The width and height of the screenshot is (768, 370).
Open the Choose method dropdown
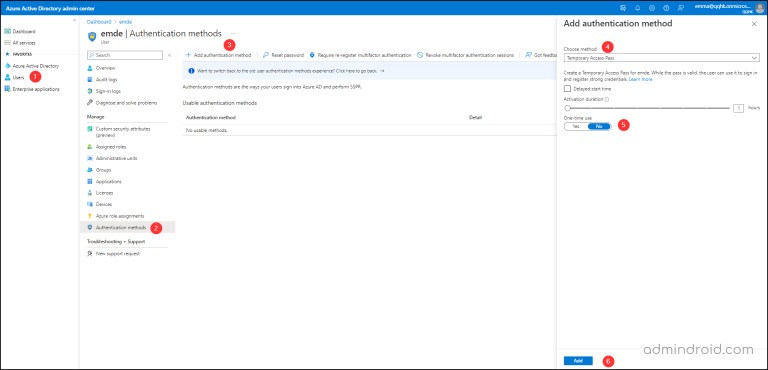point(661,58)
